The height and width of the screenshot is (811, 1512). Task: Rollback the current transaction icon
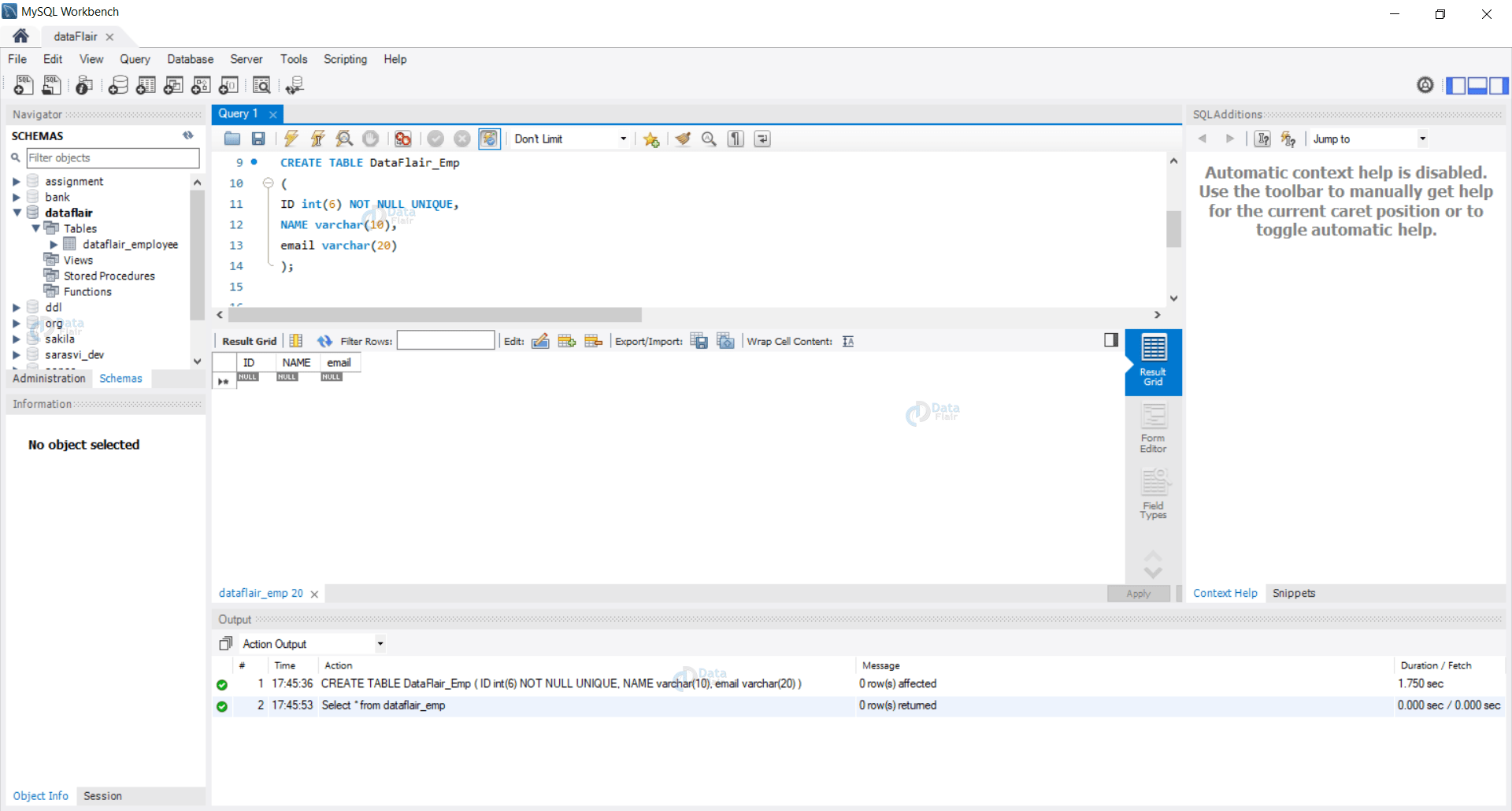coord(462,139)
